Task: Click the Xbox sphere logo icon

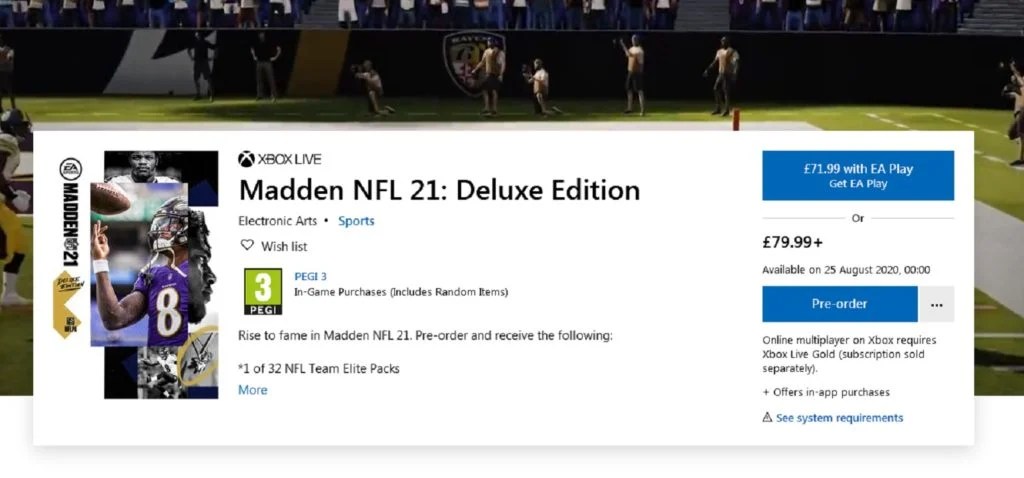Action: tap(246, 159)
